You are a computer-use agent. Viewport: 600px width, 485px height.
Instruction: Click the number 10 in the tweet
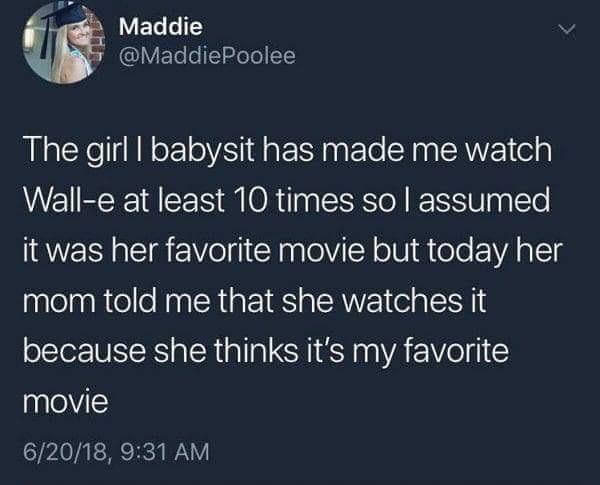click(248, 201)
